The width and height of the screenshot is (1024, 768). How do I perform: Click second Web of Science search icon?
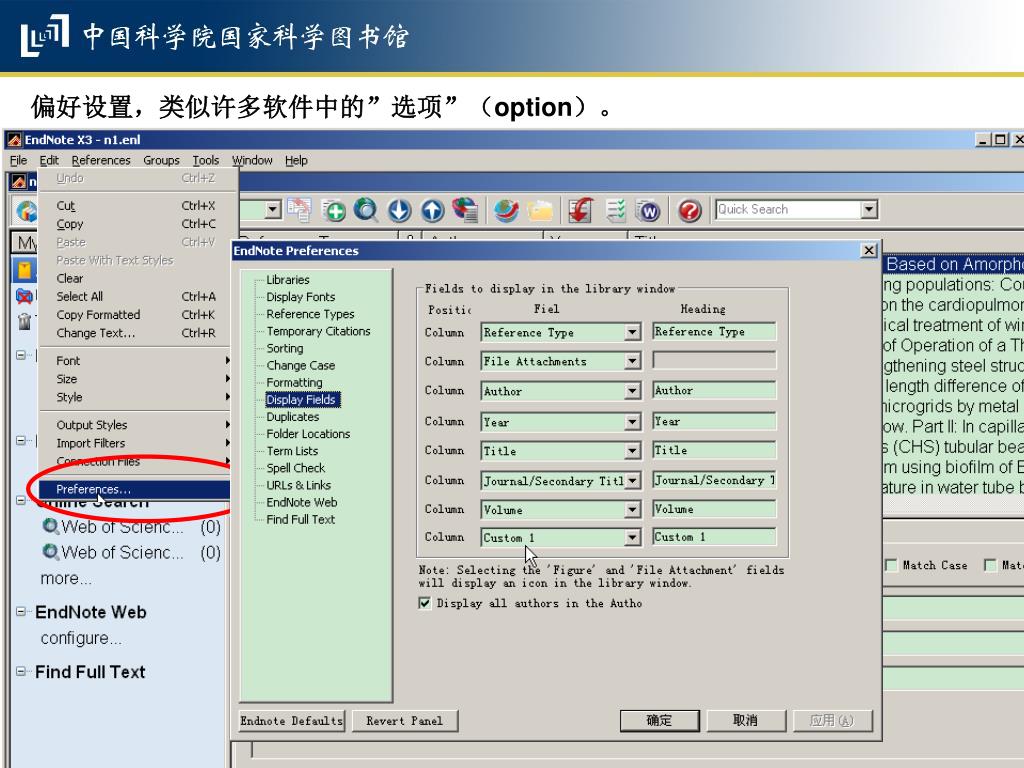click(50, 552)
